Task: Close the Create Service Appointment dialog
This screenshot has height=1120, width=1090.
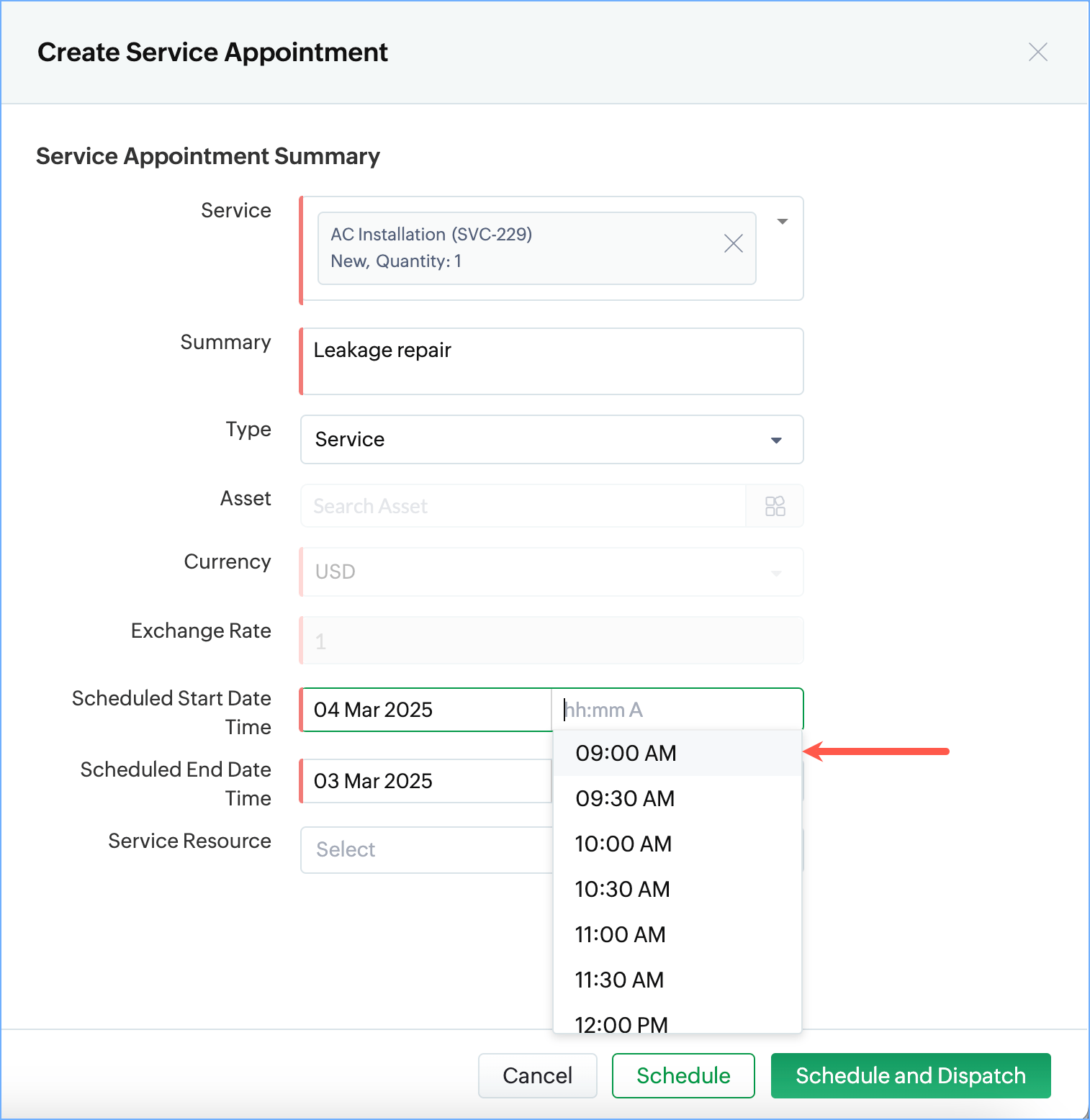Action: pos(1037,52)
